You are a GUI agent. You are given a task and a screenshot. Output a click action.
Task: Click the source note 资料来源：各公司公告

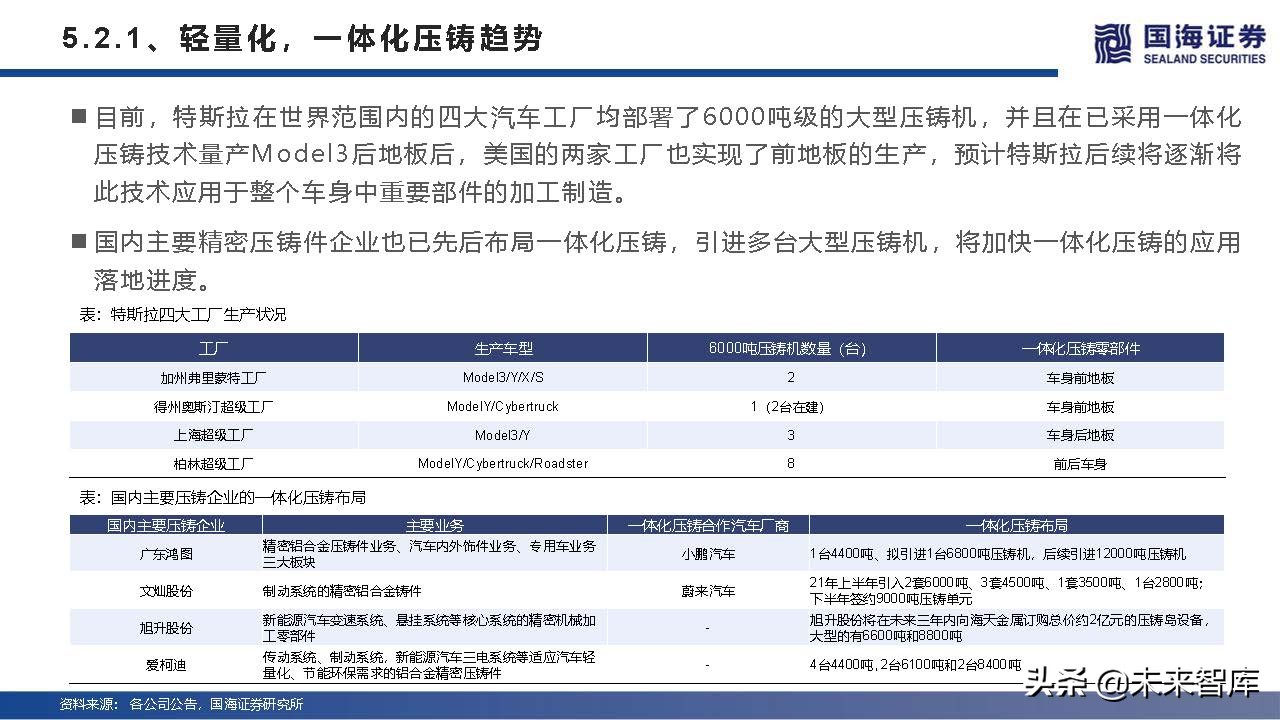coord(182,704)
